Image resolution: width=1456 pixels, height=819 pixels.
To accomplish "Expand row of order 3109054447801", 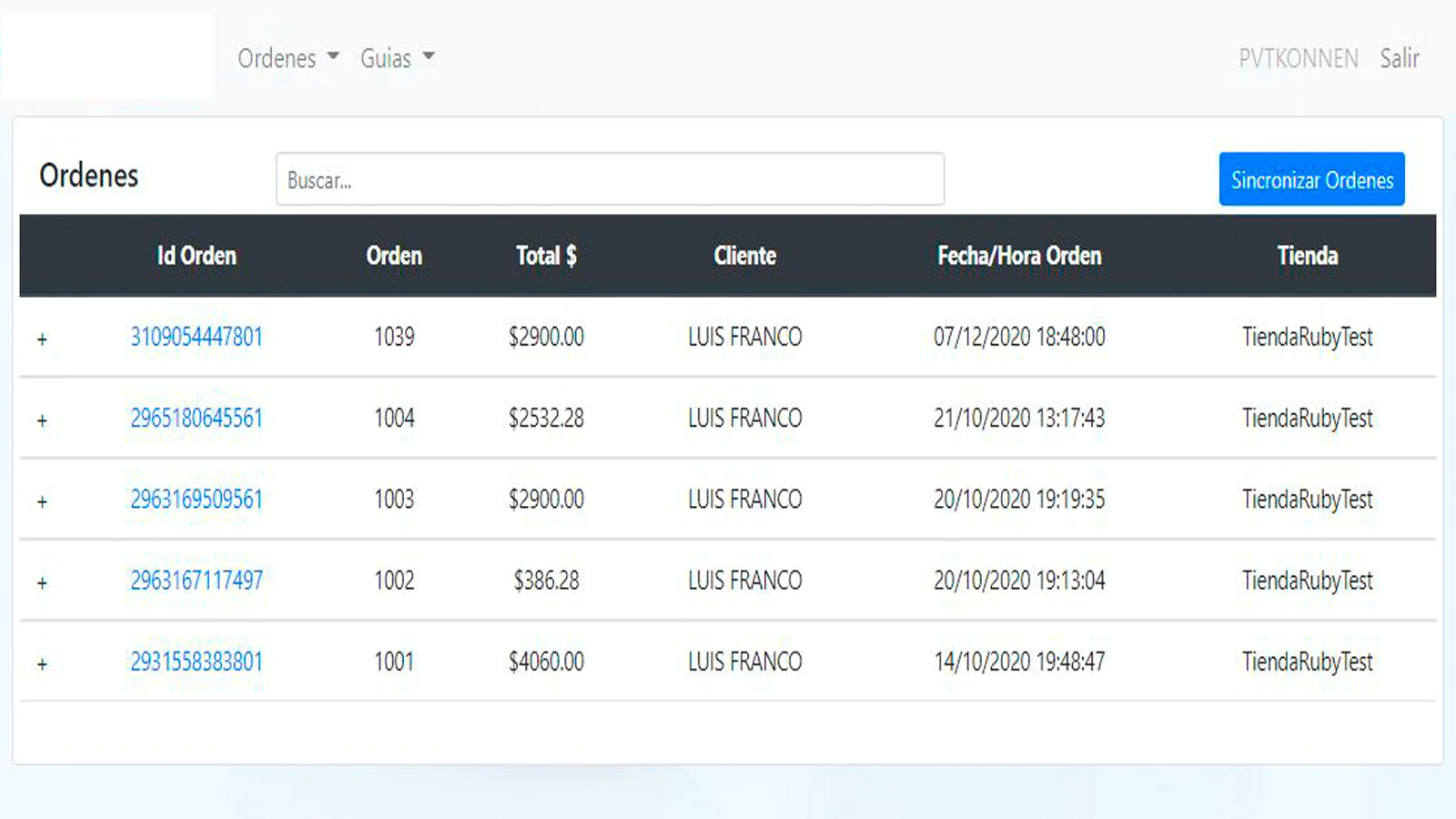I will [42, 339].
